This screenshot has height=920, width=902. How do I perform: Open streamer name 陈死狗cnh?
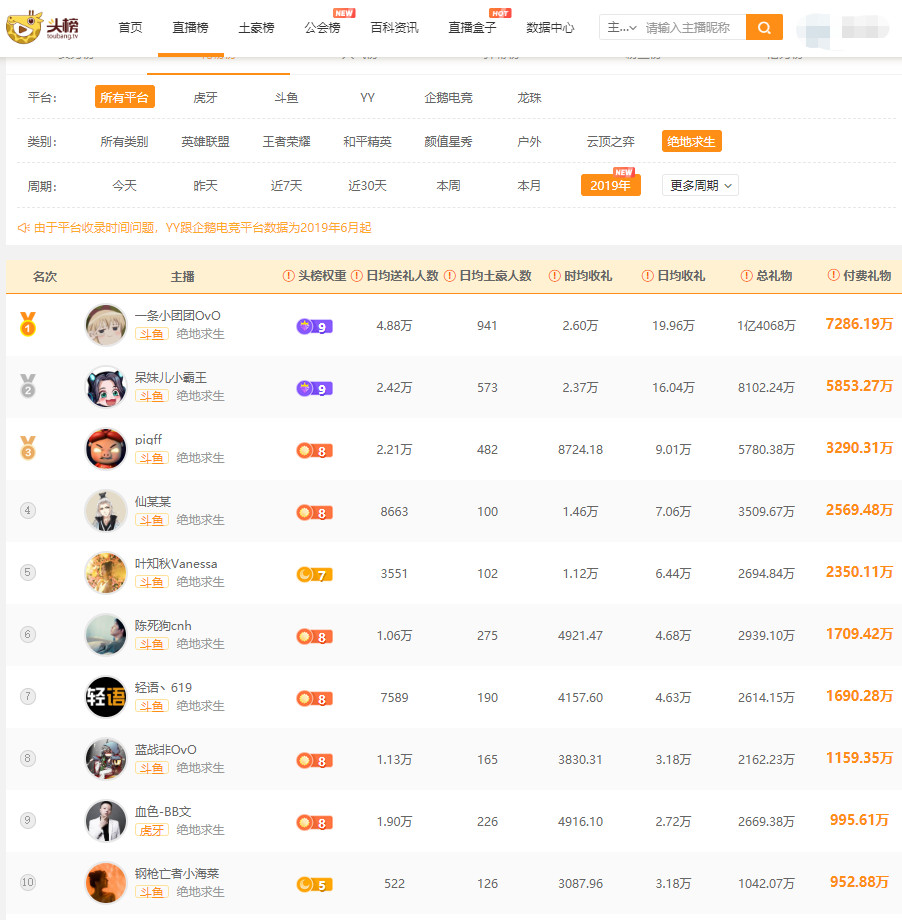tap(163, 625)
